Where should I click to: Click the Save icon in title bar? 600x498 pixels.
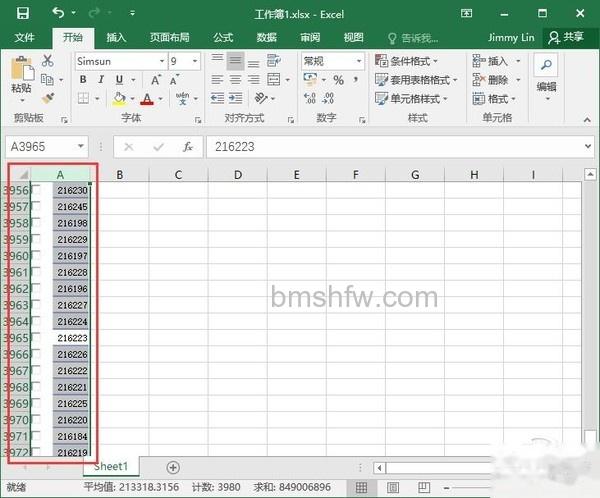23,13
